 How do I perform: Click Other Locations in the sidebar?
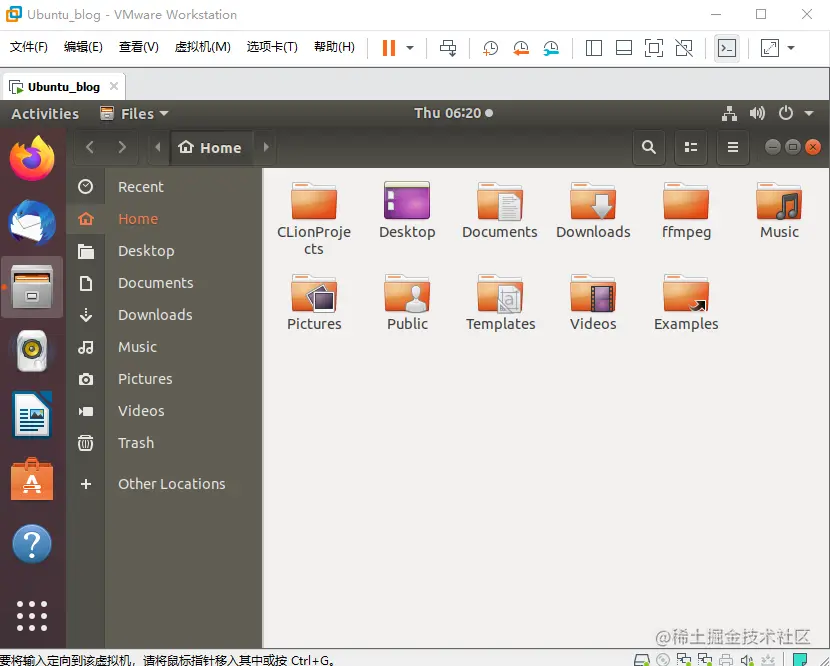pyautogui.click(x=172, y=484)
